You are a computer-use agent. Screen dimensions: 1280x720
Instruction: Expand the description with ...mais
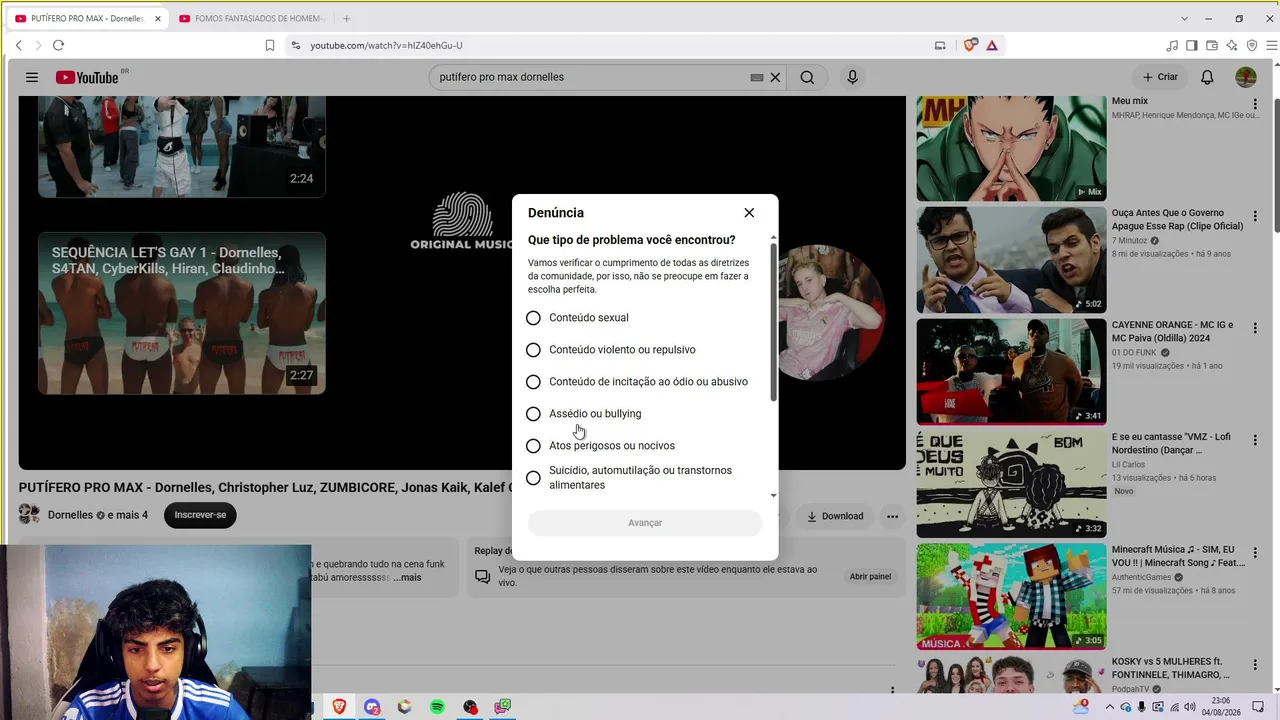coord(407,578)
